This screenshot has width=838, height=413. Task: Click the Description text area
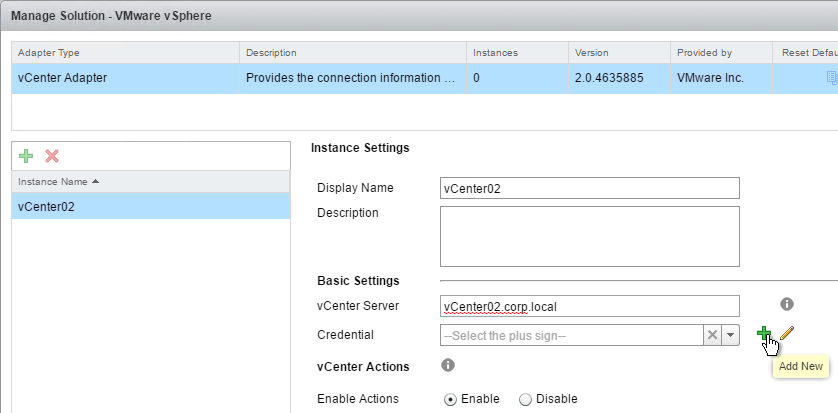pos(589,236)
